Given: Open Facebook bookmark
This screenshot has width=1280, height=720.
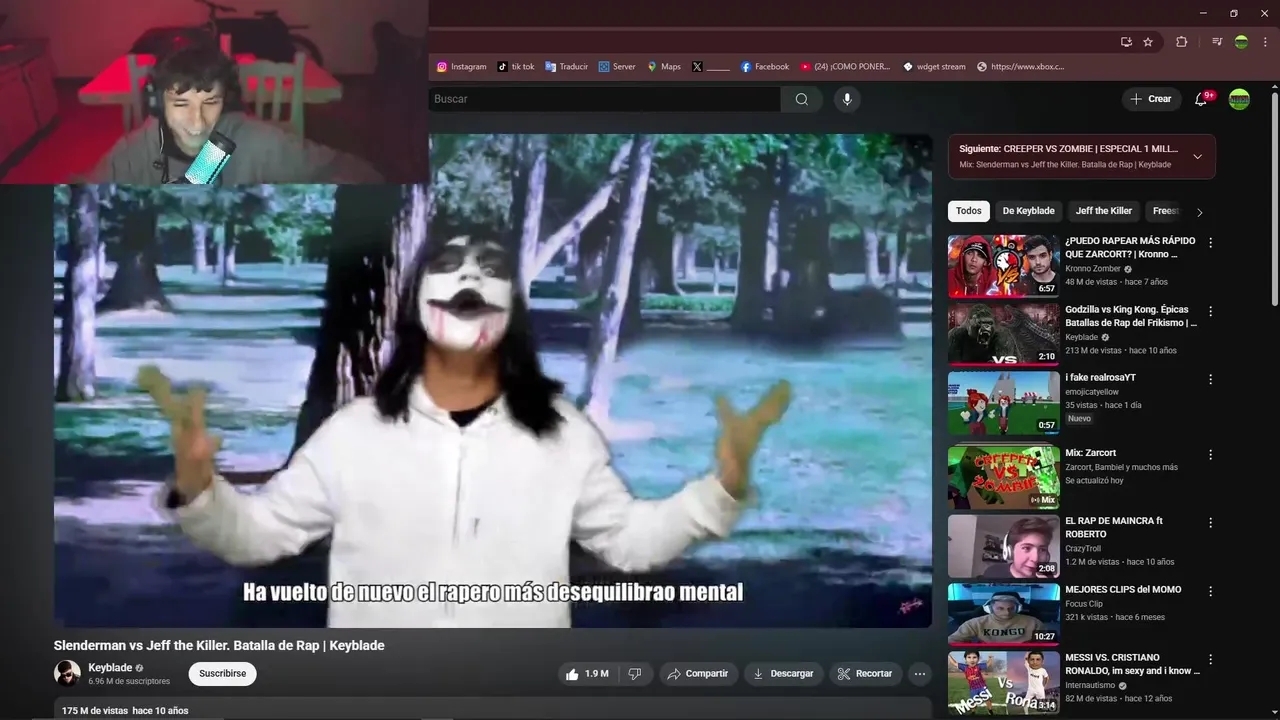Looking at the screenshot, I should tap(765, 67).
